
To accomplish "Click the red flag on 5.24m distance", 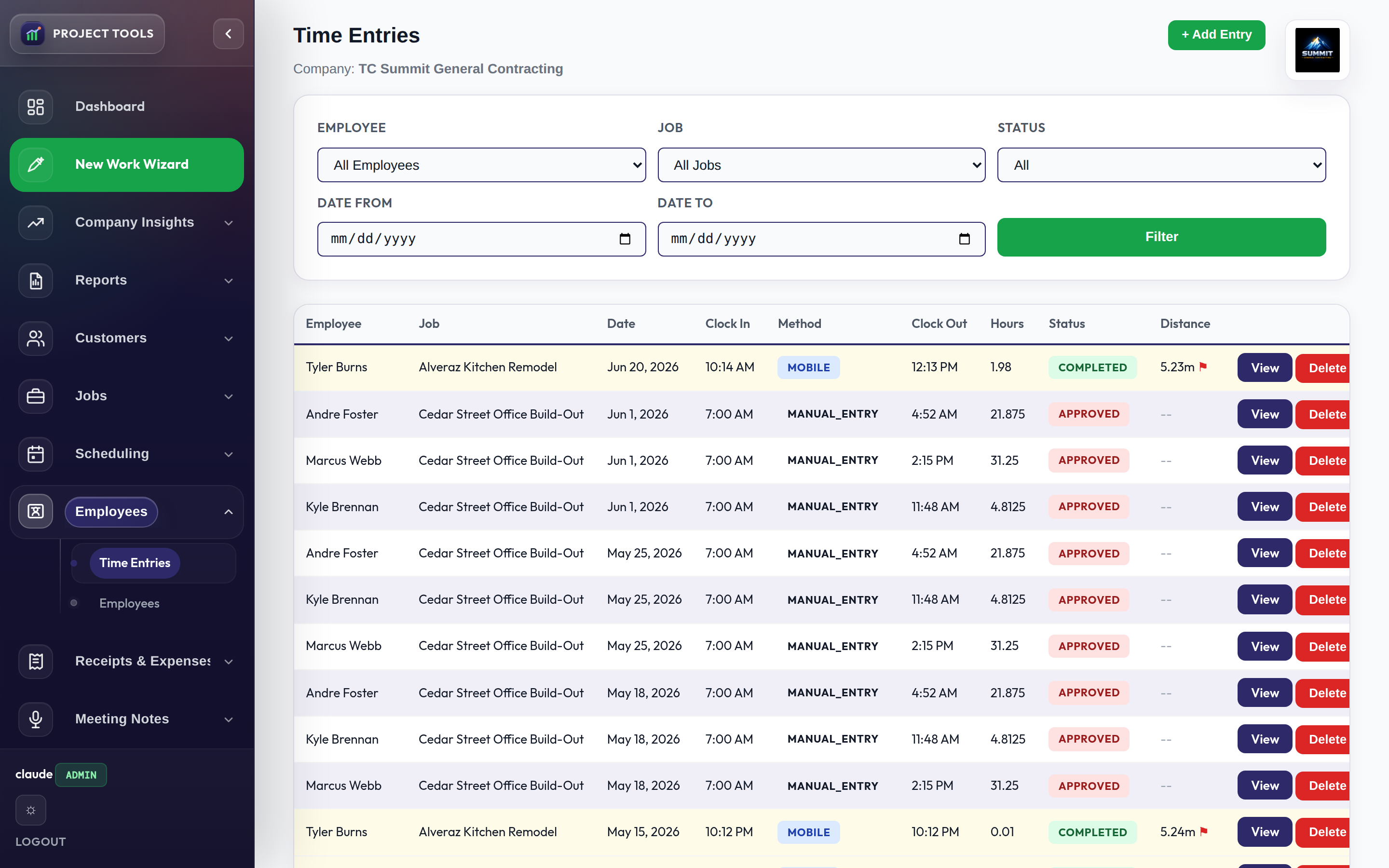I will click(1204, 831).
